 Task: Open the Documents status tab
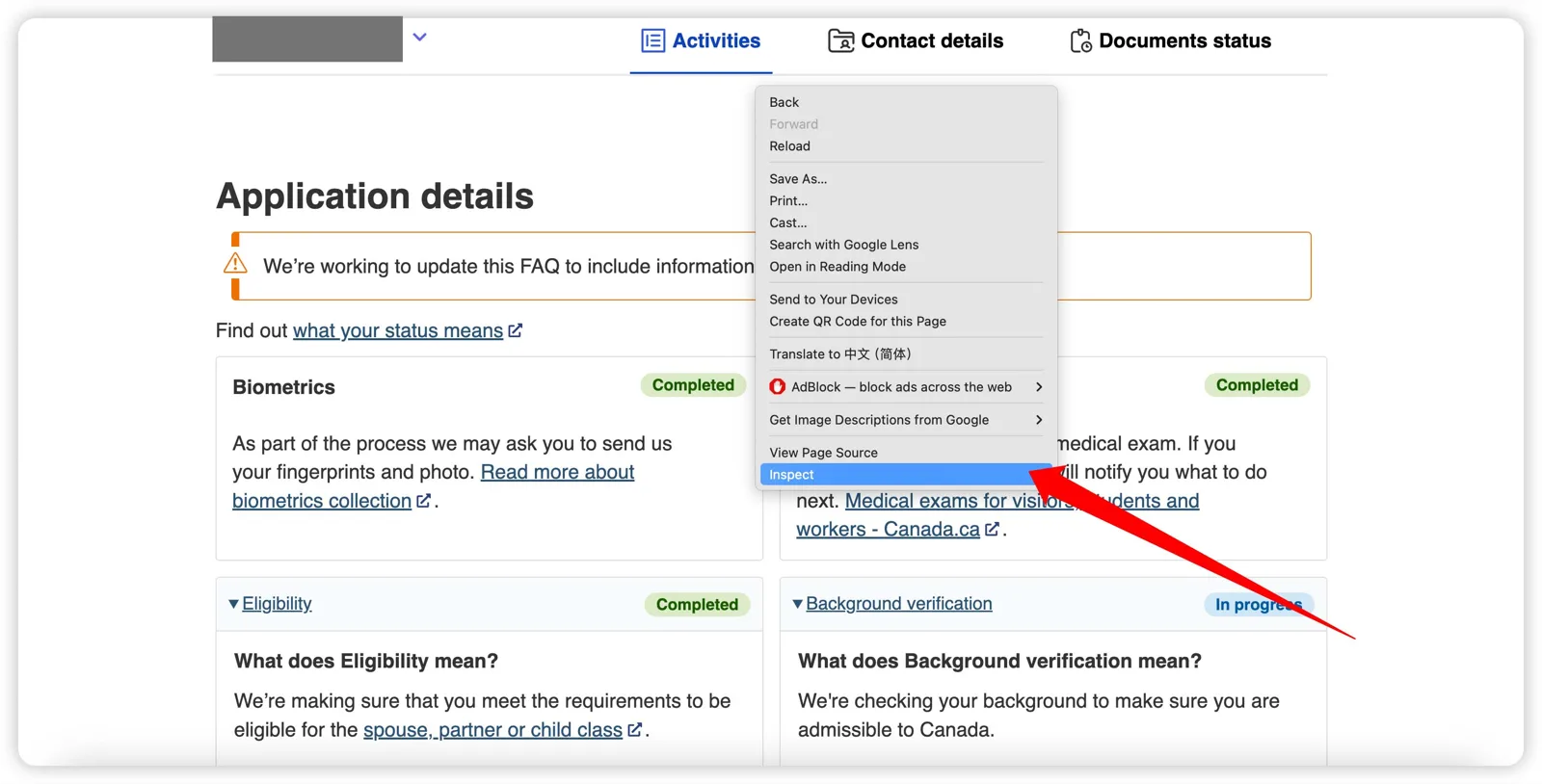(x=1170, y=40)
